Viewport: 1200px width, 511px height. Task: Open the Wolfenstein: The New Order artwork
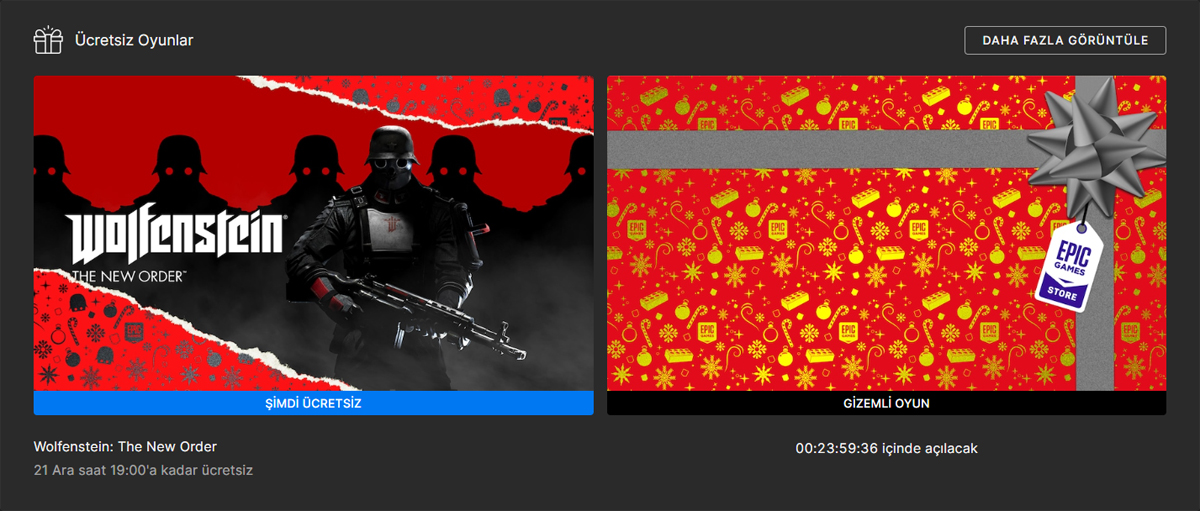tap(313, 233)
